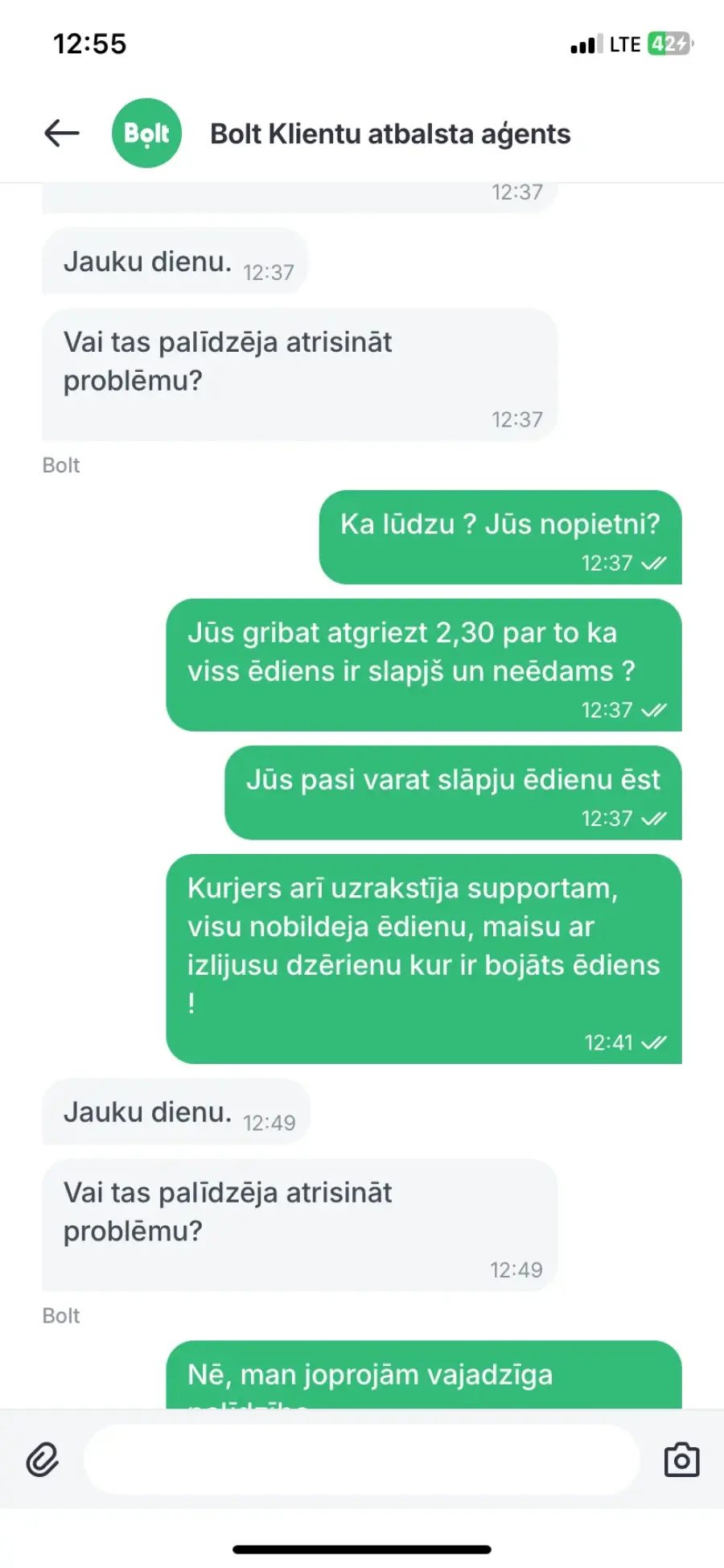Open the green Bolt logo avatar
724x1568 pixels.
[146, 133]
